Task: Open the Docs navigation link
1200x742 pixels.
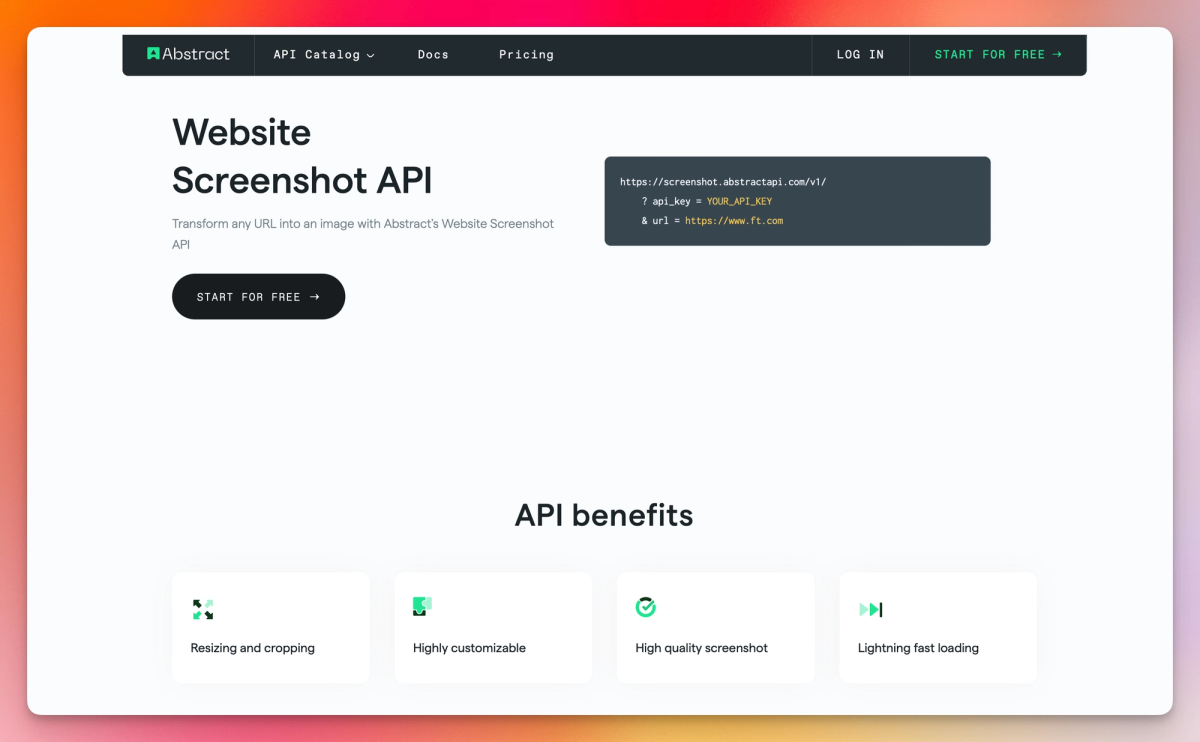Action: pos(433,55)
